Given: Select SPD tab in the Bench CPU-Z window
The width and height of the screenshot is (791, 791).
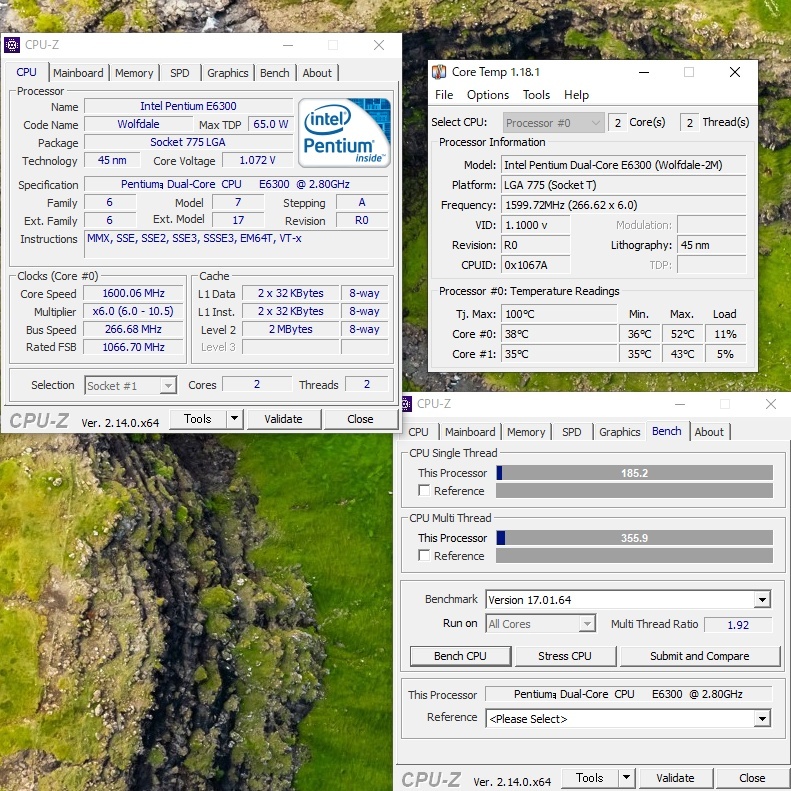Looking at the screenshot, I should 572,432.
